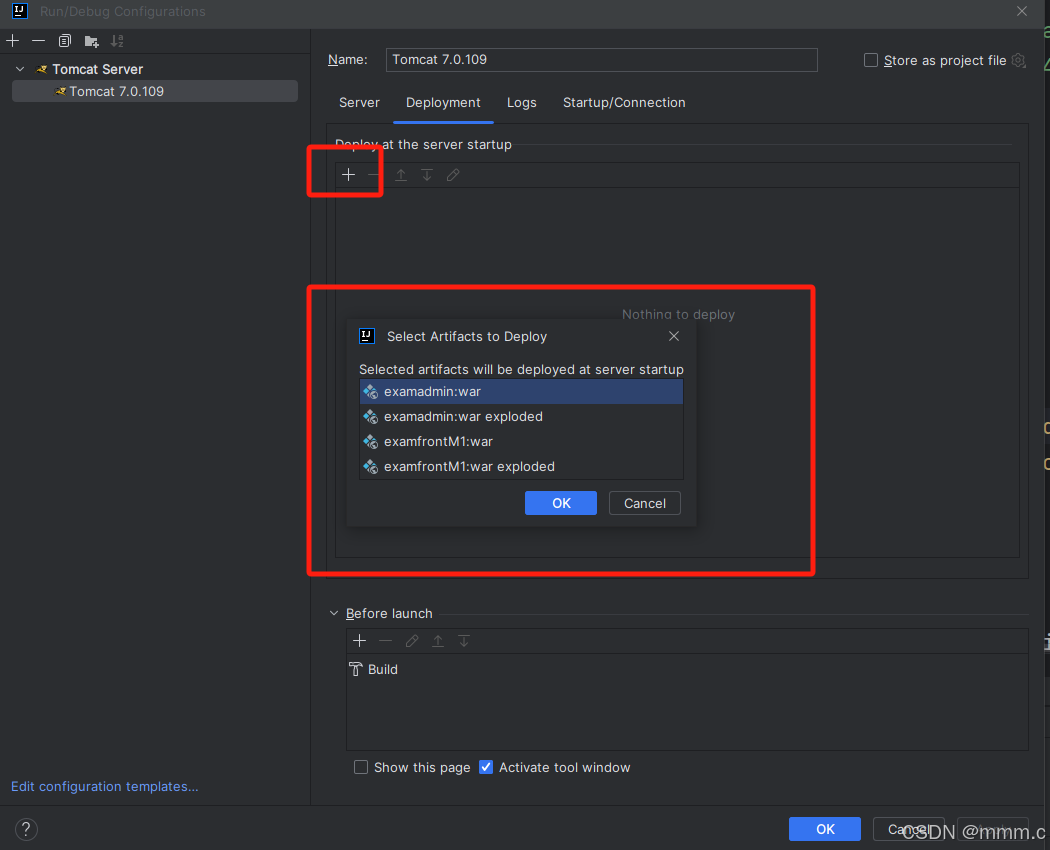
Task: Move Before launch task up
Action: [438, 641]
